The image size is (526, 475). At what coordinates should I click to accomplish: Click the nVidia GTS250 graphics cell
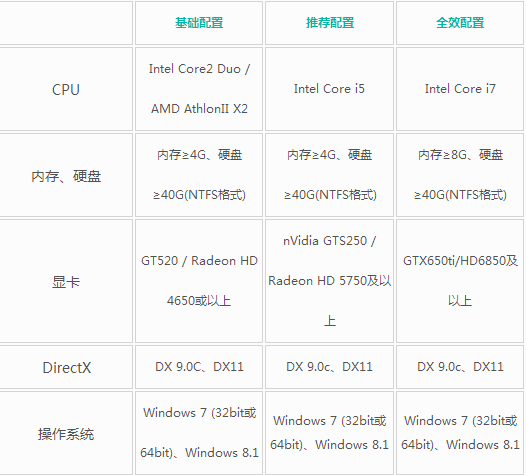(x=329, y=281)
